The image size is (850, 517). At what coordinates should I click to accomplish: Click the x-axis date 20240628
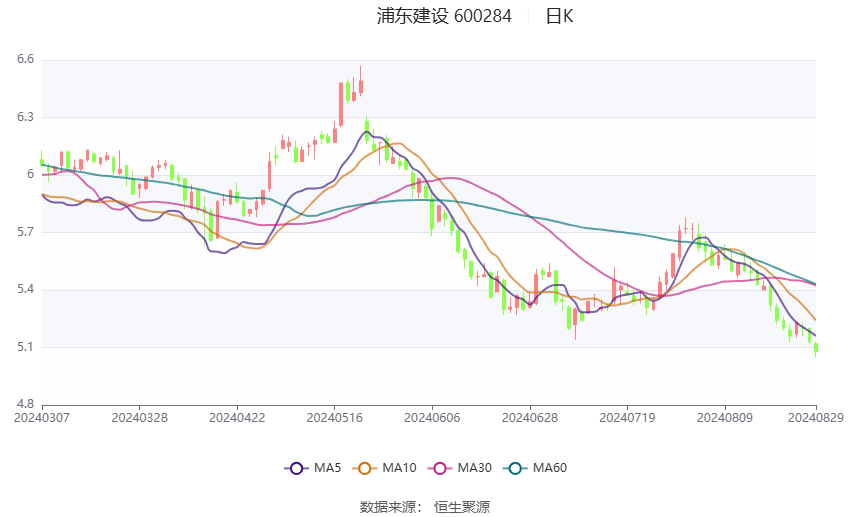530,418
